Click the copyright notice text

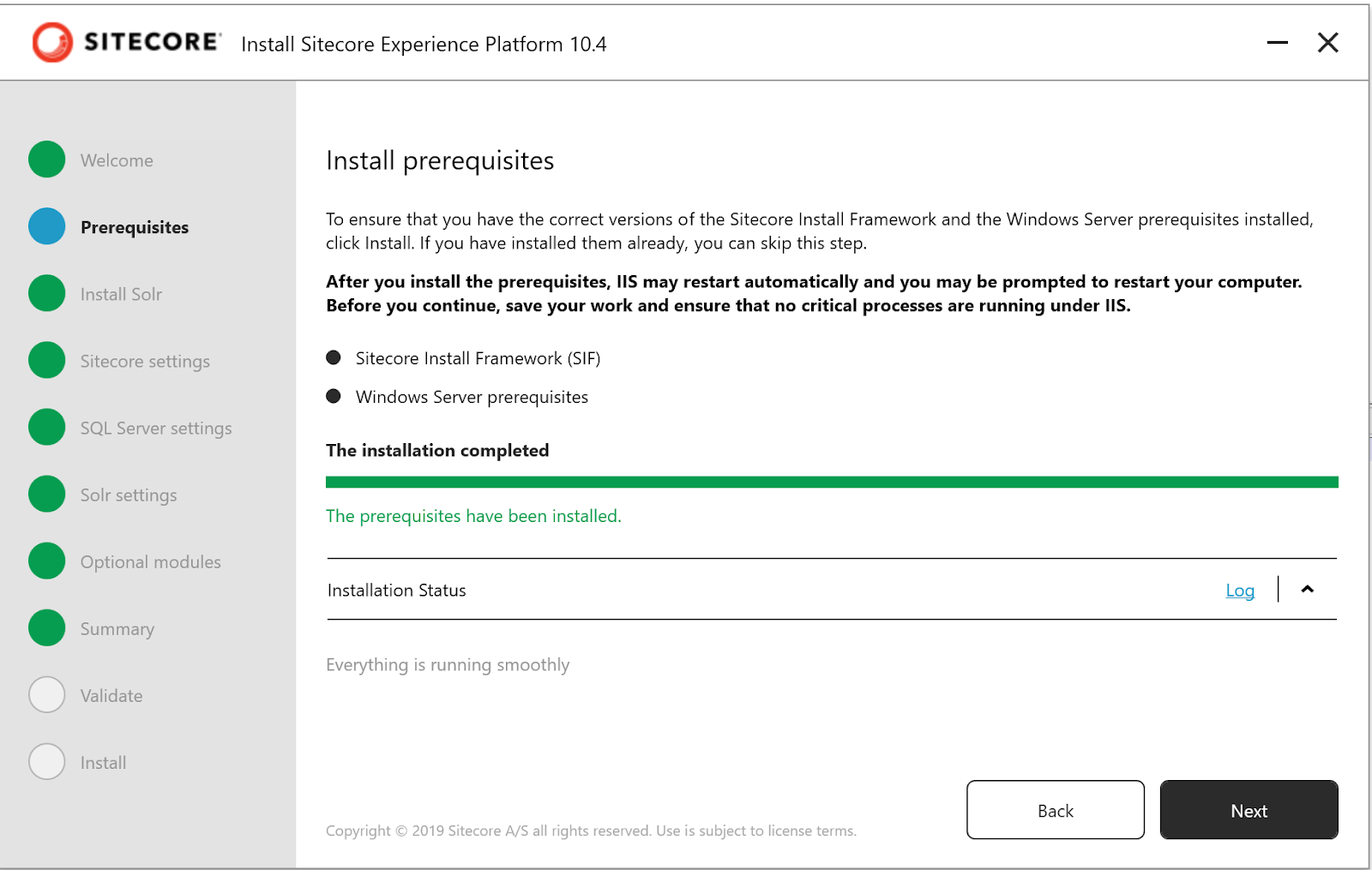click(x=591, y=831)
